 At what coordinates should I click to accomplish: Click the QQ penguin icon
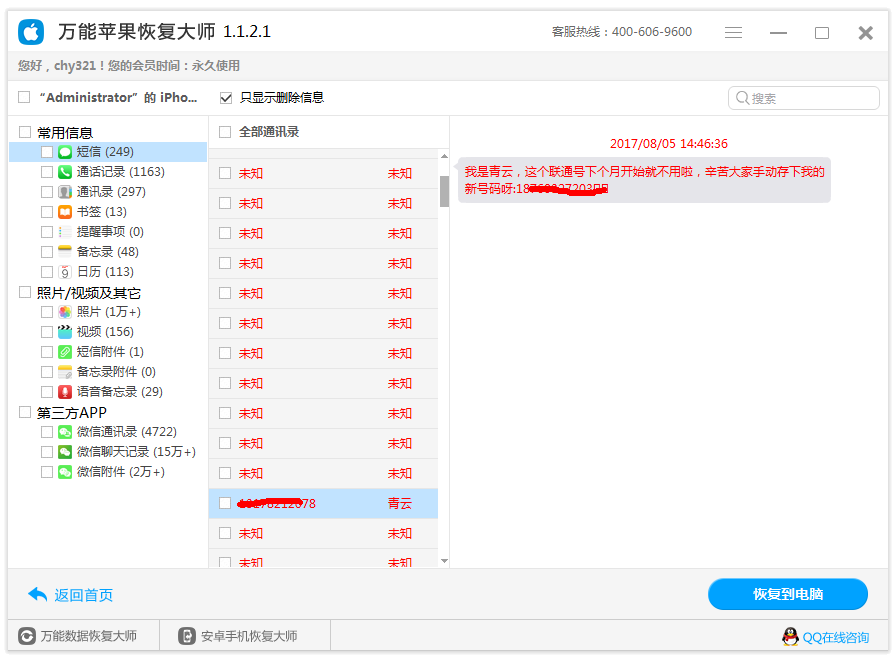[791, 636]
